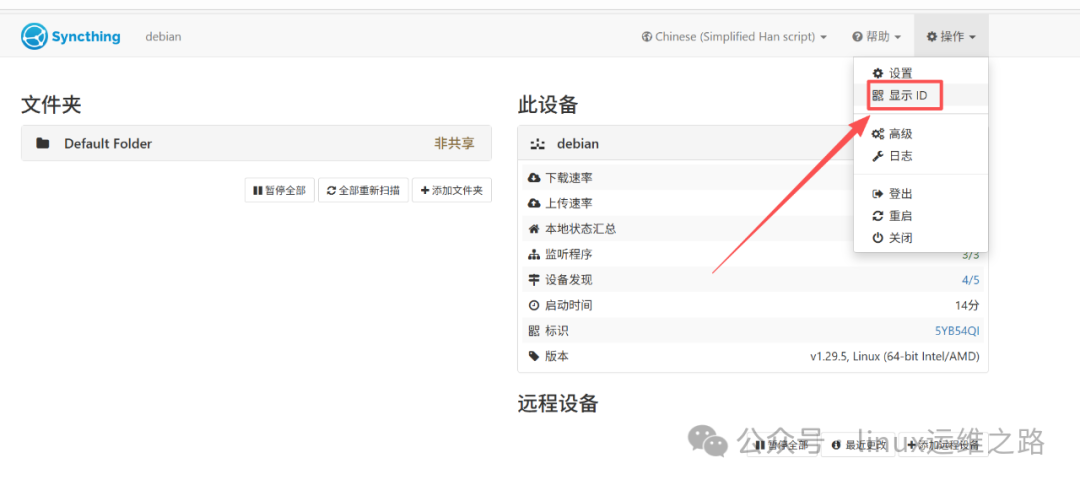Select 关闭 to shut down Syncthing

pyautogui.click(x=920, y=238)
